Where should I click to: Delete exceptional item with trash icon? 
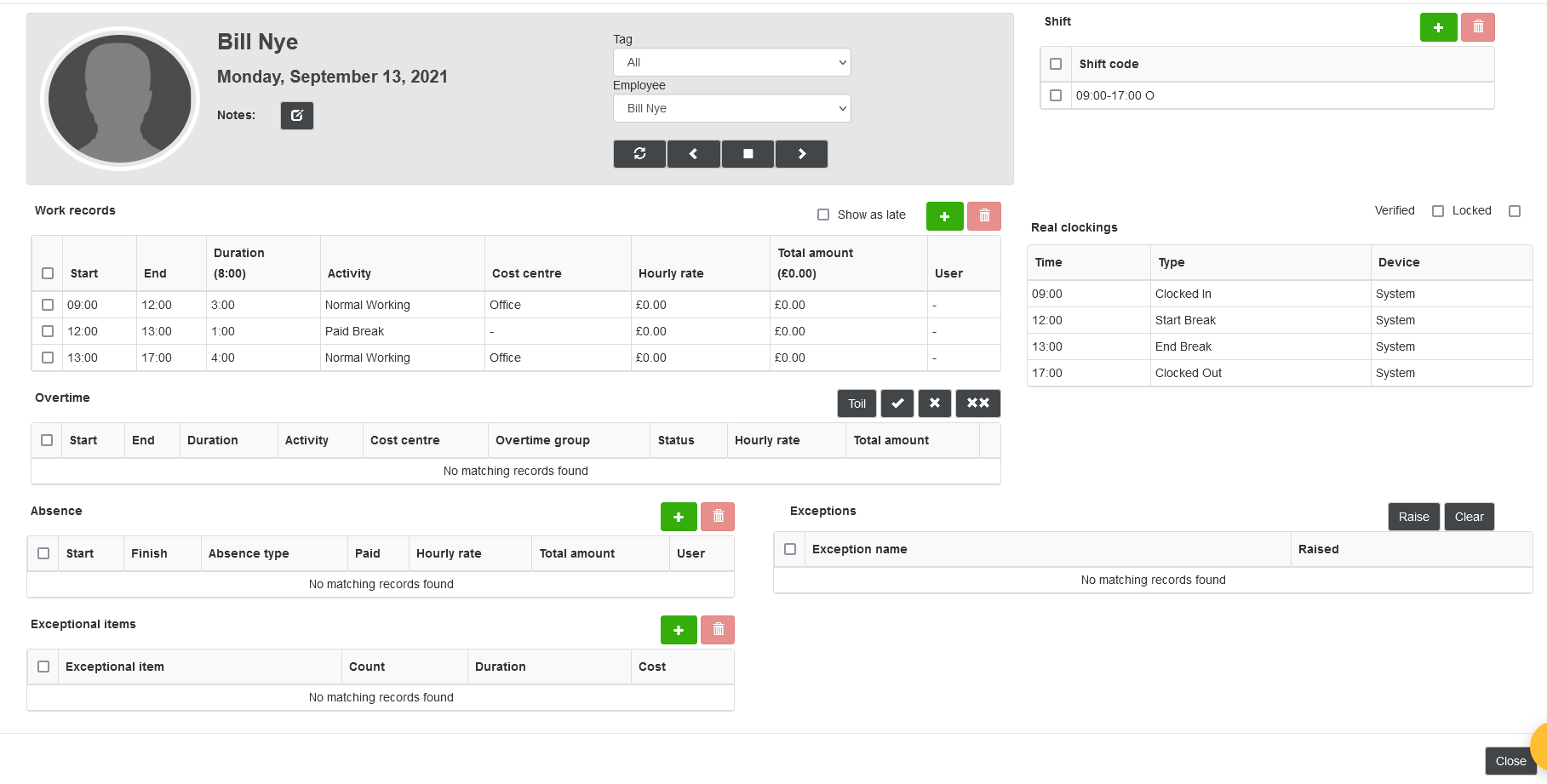[x=718, y=630]
